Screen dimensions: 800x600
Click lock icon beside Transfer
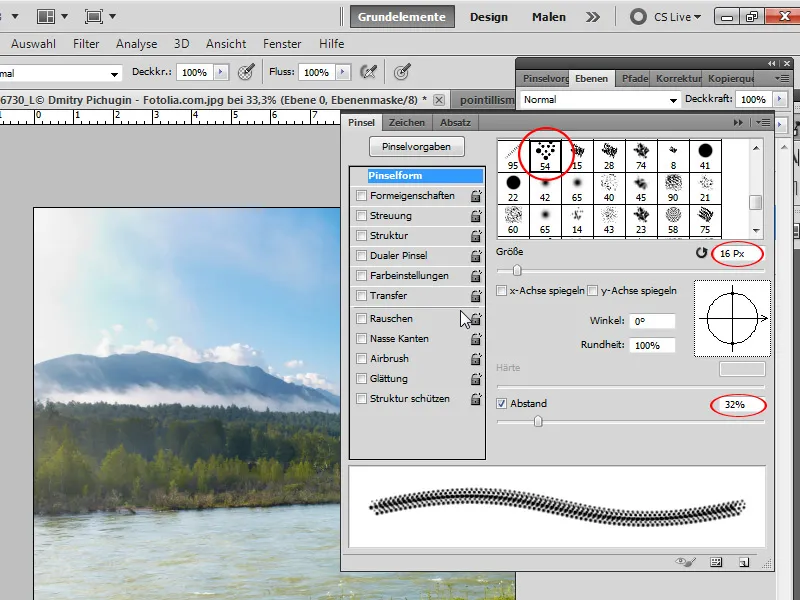click(476, 296)
